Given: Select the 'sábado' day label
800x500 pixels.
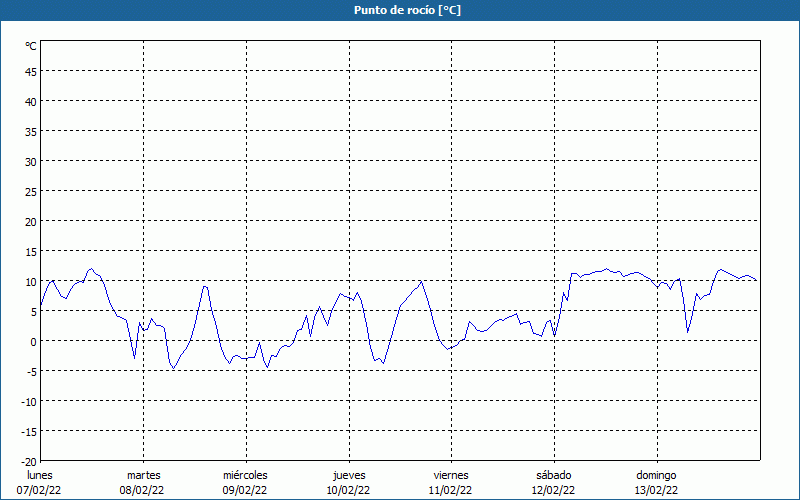Looking at the screenshot, I should [x=553, y=475].
